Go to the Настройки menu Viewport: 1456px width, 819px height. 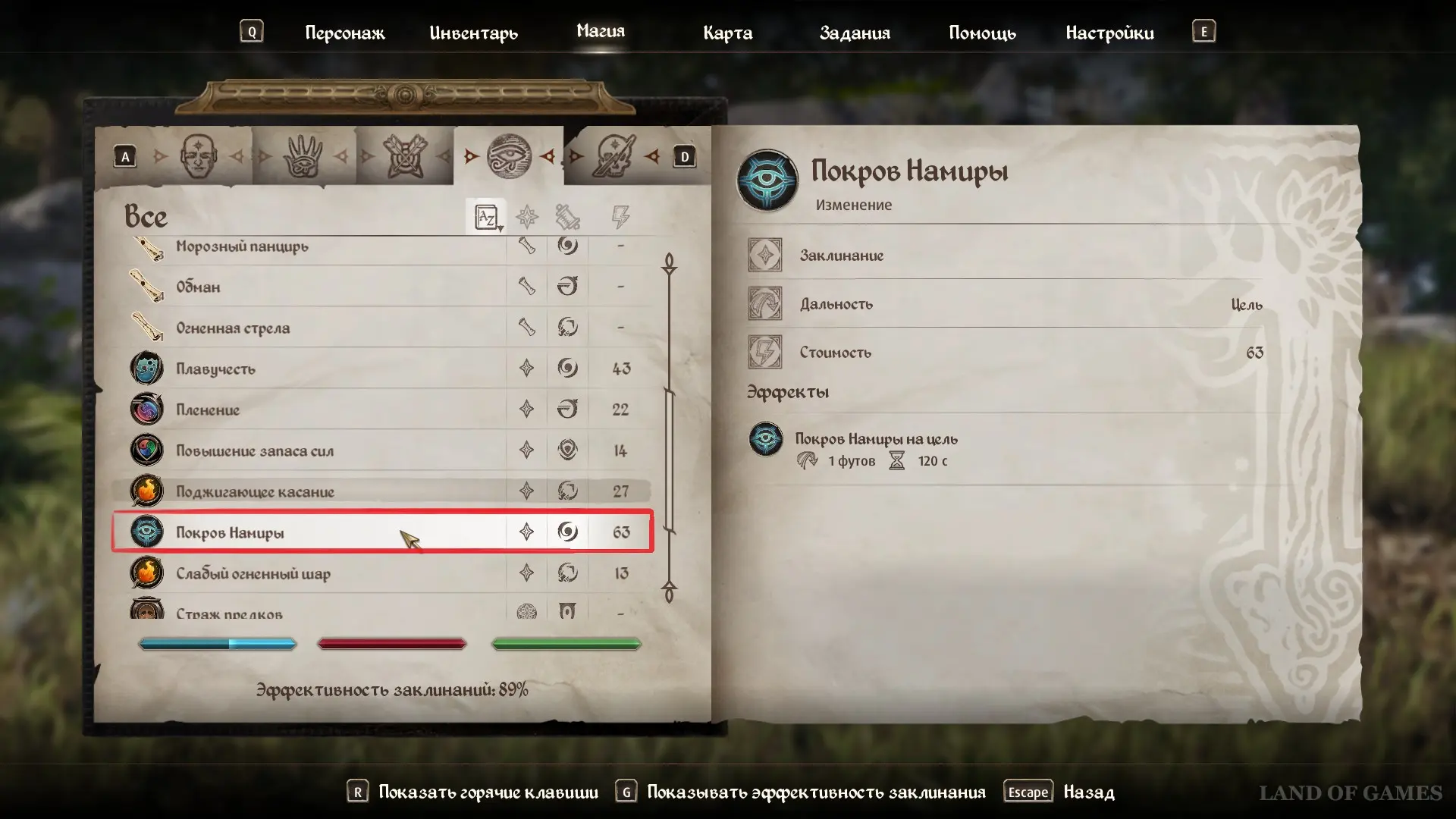coord(1109,33)
